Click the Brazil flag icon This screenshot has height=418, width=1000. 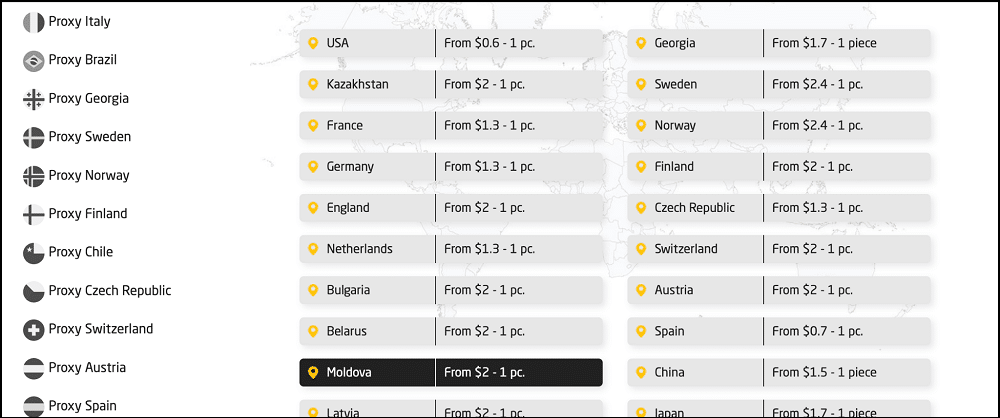[33, 61]
